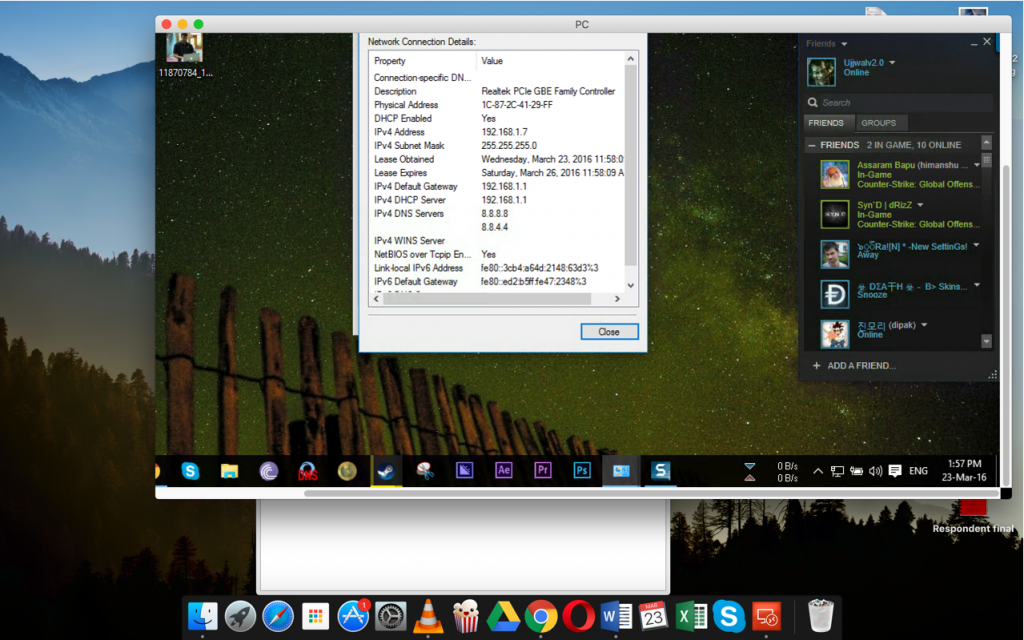
Task: Open Google Drive from the dock
Action: [x=504, y=616]
